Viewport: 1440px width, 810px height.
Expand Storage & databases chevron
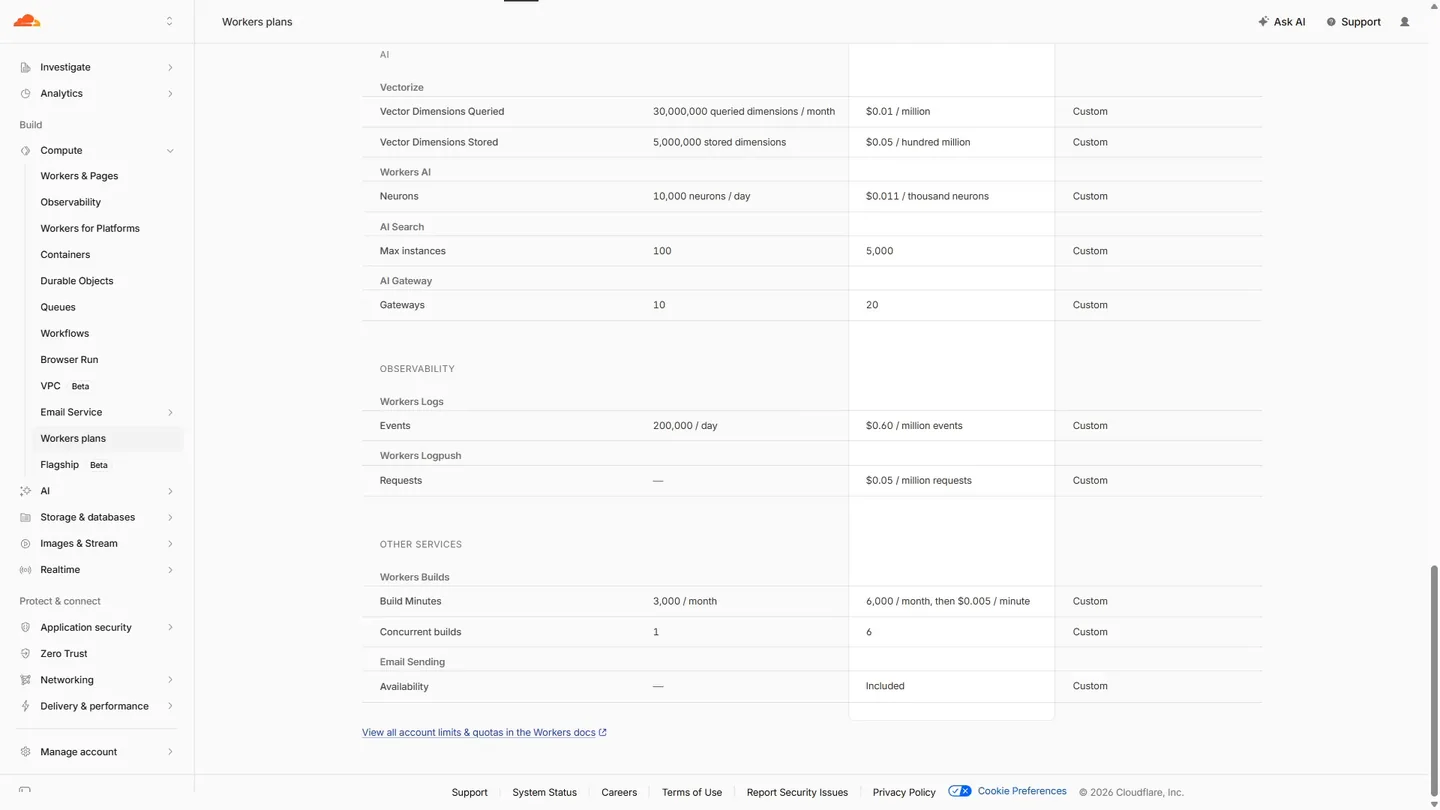click(x=170, y=517)
